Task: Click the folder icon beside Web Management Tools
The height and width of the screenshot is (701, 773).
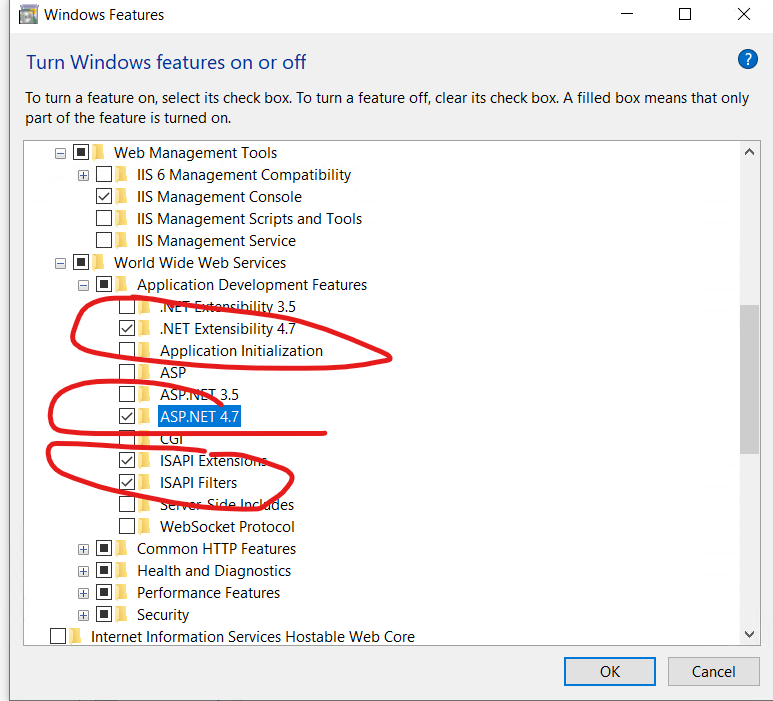Action: tap(99, 152)
